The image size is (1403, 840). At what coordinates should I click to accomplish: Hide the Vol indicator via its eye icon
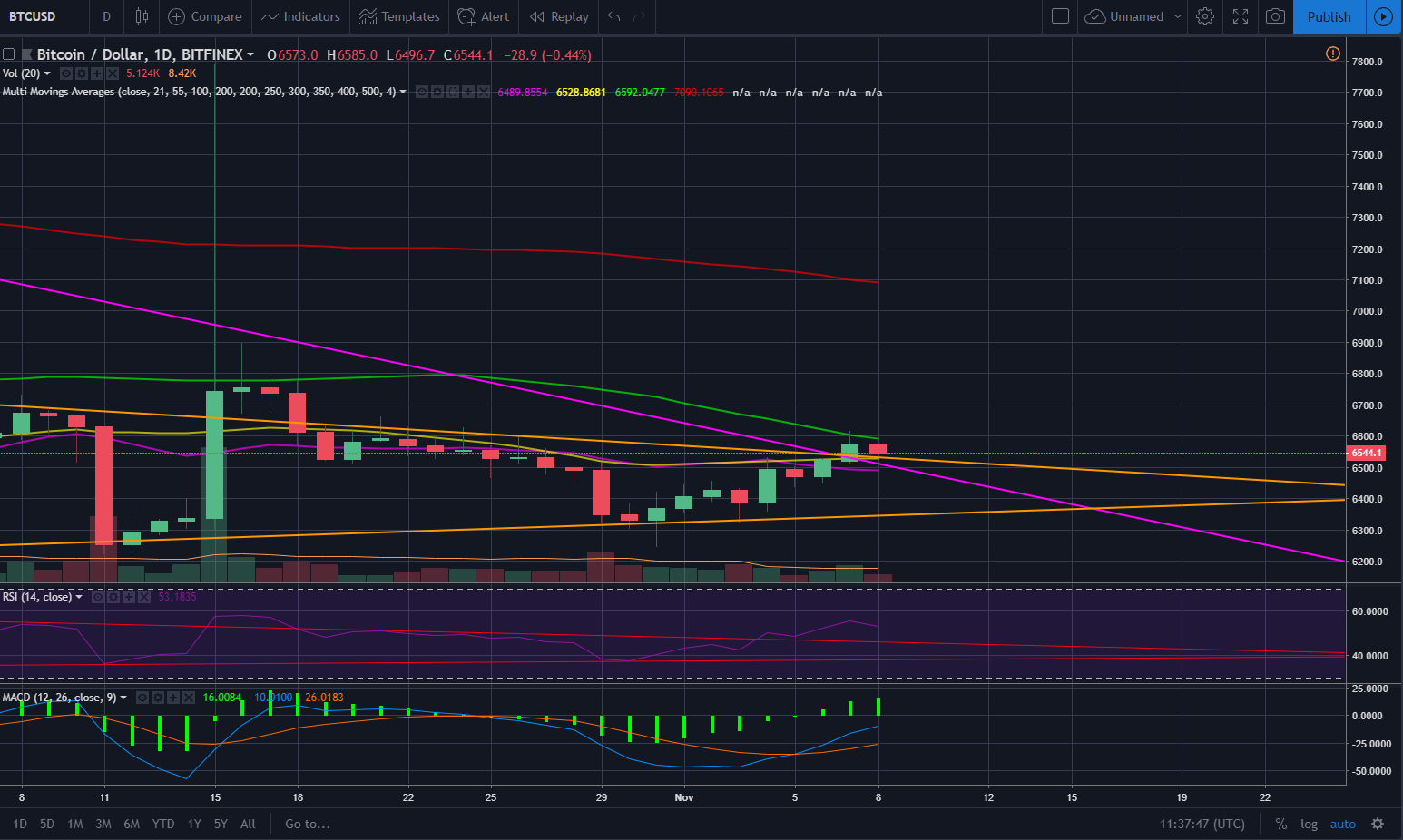point(66,73)
